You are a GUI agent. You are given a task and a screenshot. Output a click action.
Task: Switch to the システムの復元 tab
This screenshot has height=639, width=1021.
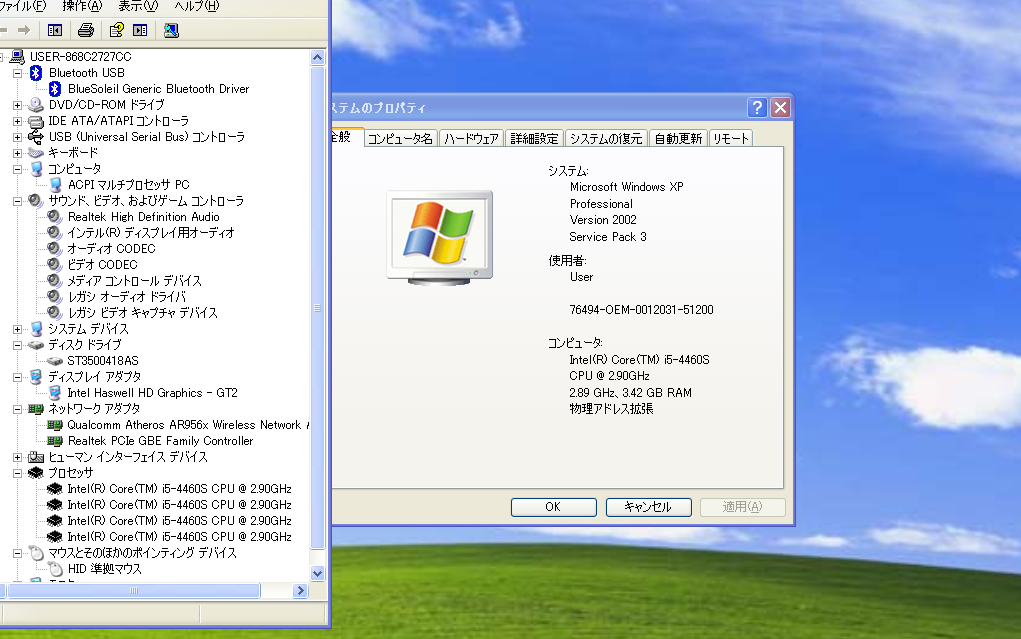(606, 139)
